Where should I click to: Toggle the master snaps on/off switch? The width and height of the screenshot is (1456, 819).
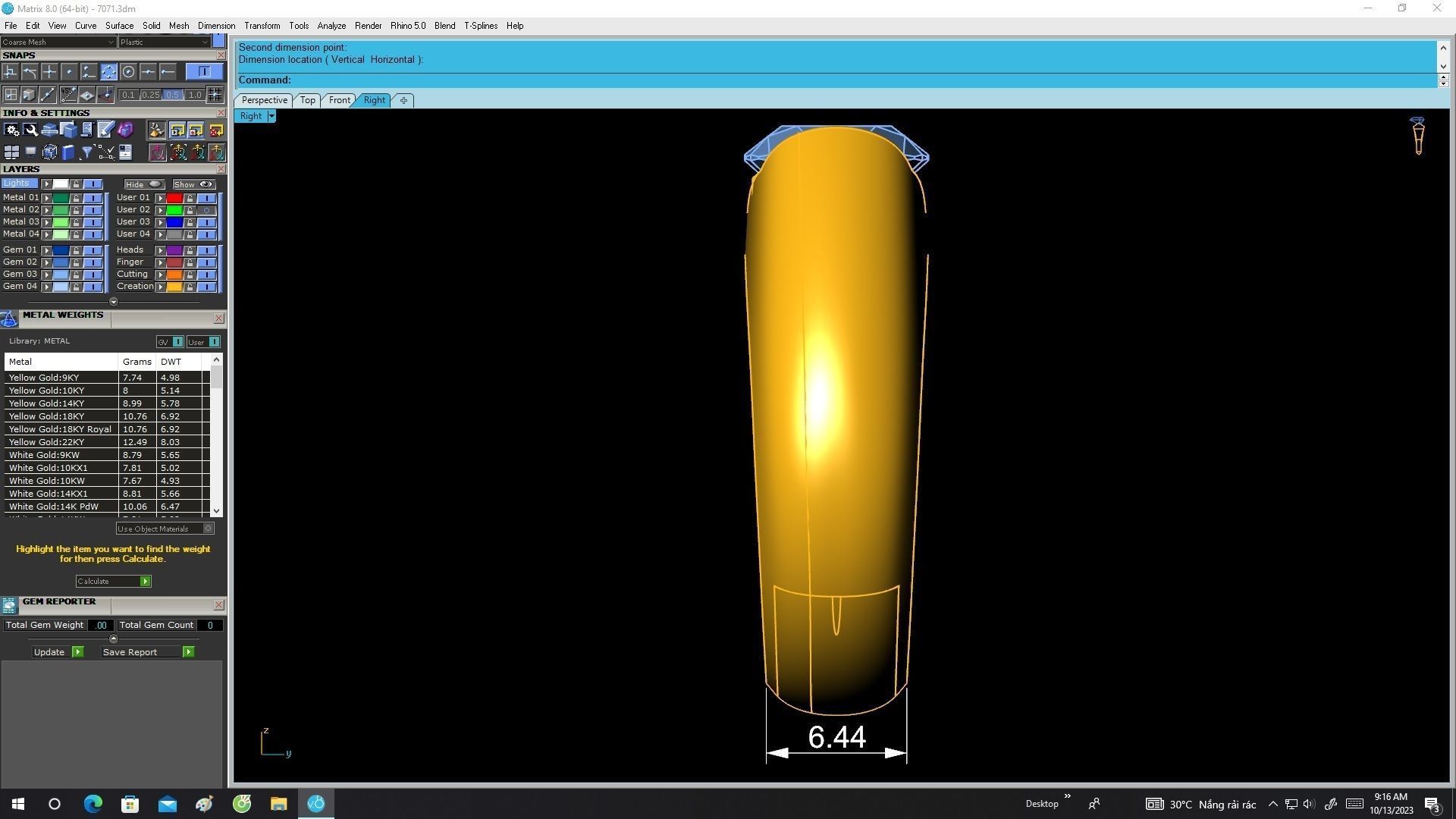click(x=204, y=72)
